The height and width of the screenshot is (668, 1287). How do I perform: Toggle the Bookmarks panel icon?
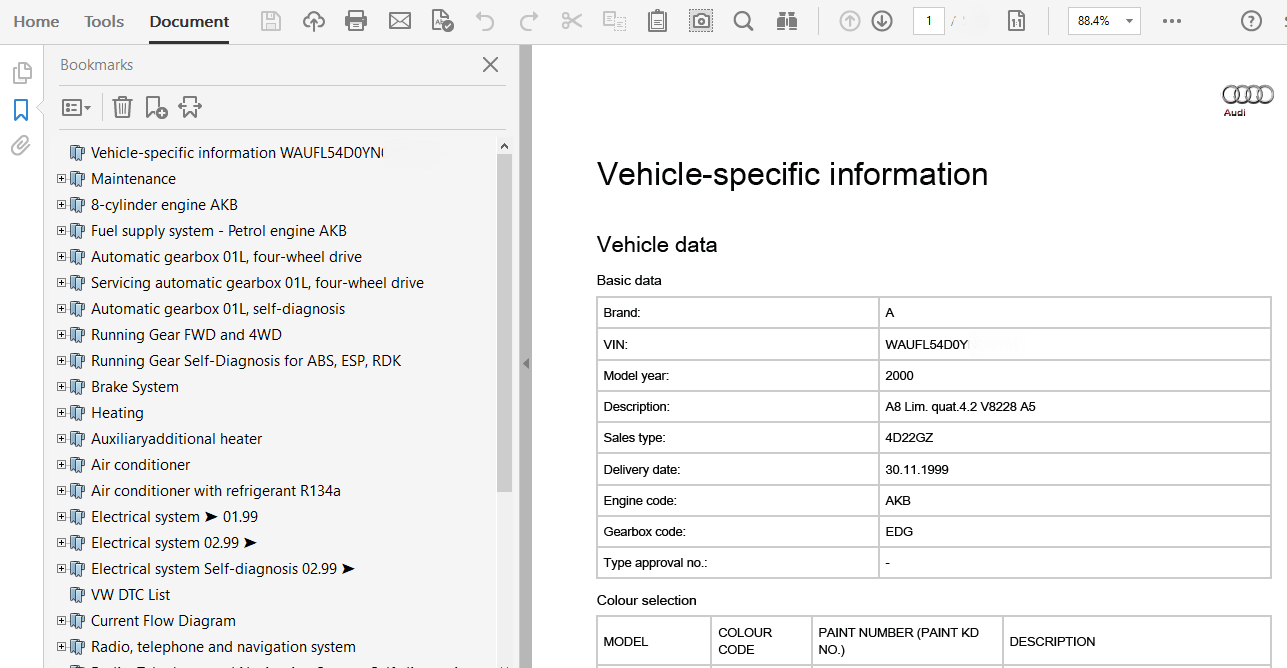click(x=21, y=110)
